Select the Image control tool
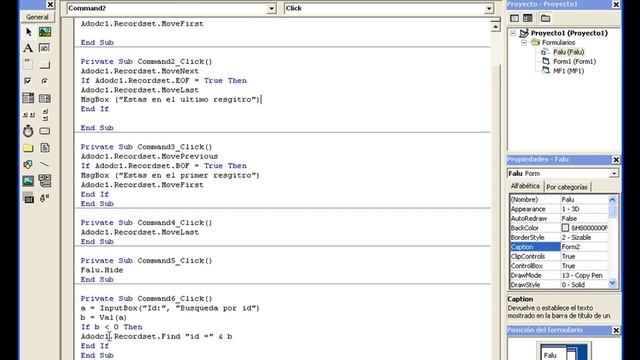This screenshot has height=360, width=640. (28, 181)
